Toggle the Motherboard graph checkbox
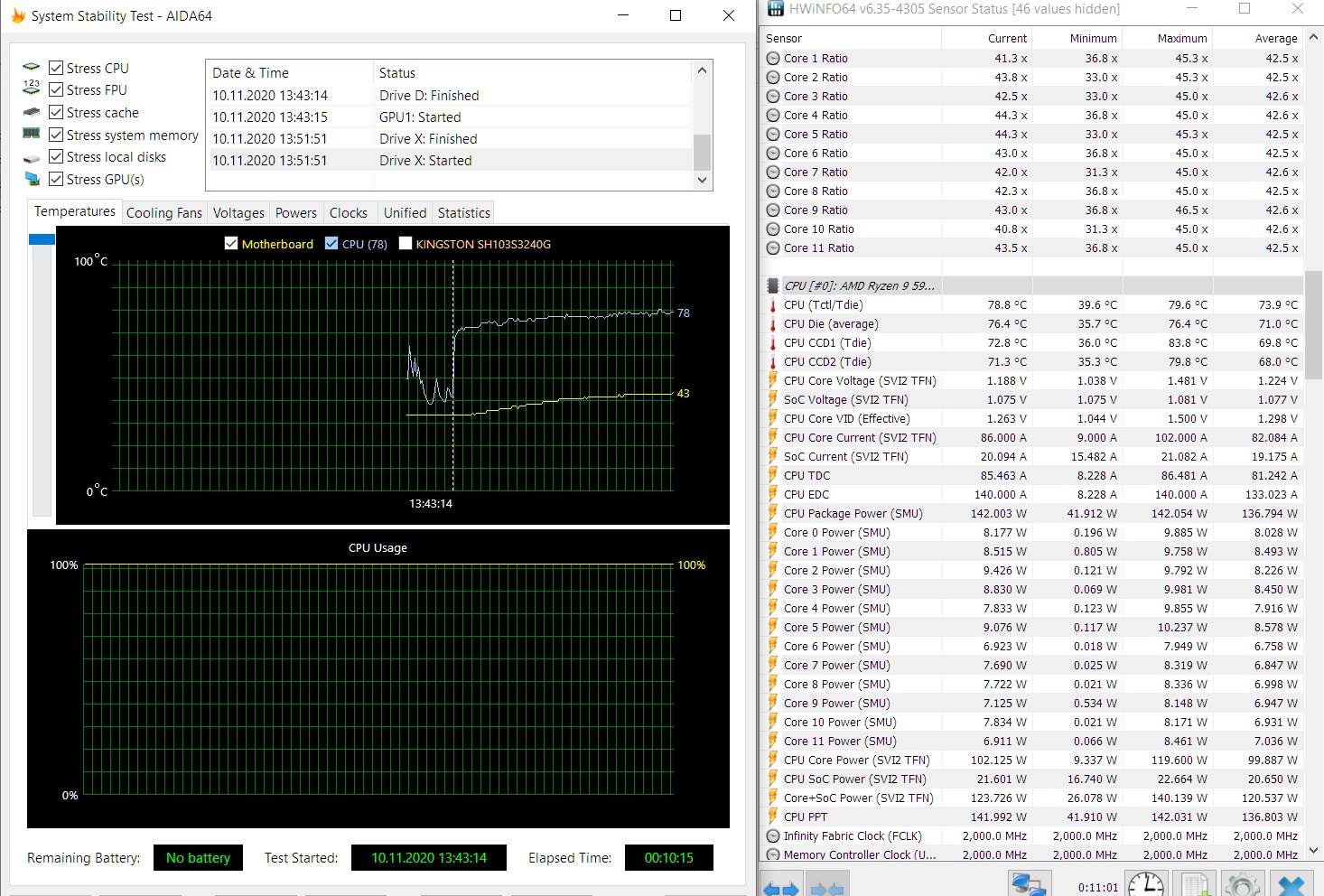The image size is (1324, 896). [x=232, y=244]
